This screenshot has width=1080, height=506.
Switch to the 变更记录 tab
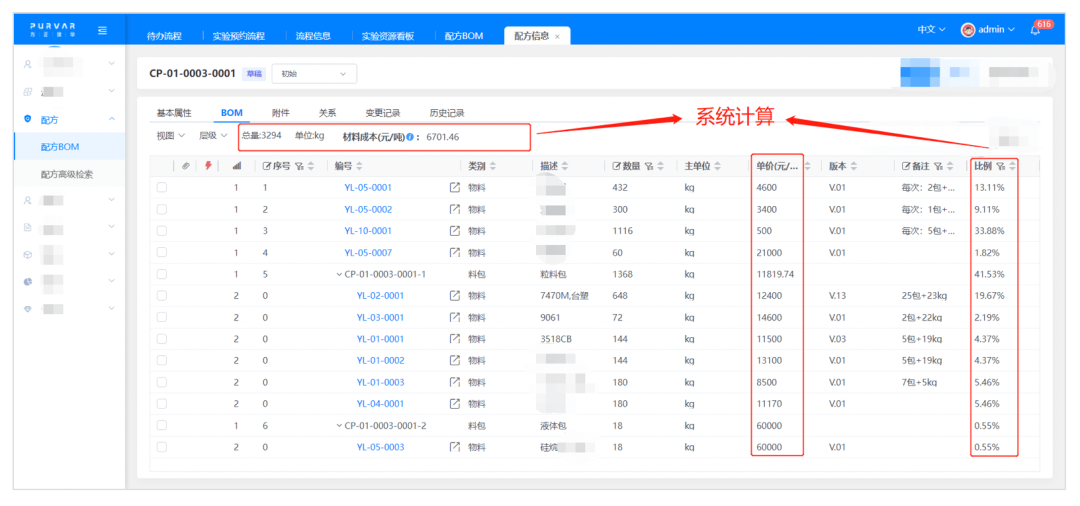[382, 113]
